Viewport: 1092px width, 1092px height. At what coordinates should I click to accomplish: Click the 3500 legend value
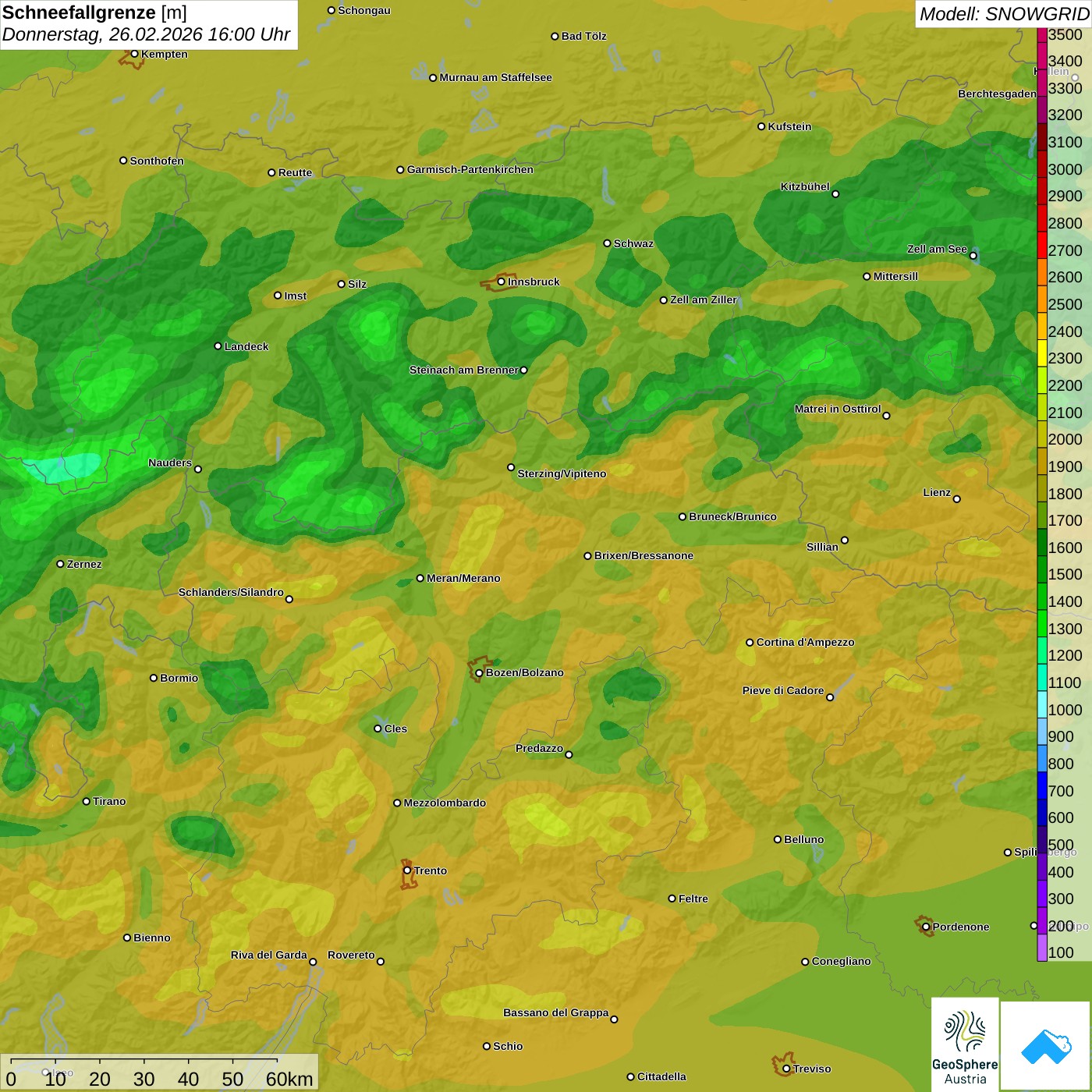coord(1065,34)
